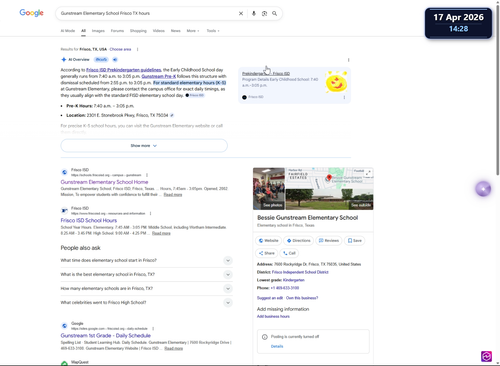Open the Gunstream Pre-K link
Screen dimensions: 500x366
(x=159, y=76)
